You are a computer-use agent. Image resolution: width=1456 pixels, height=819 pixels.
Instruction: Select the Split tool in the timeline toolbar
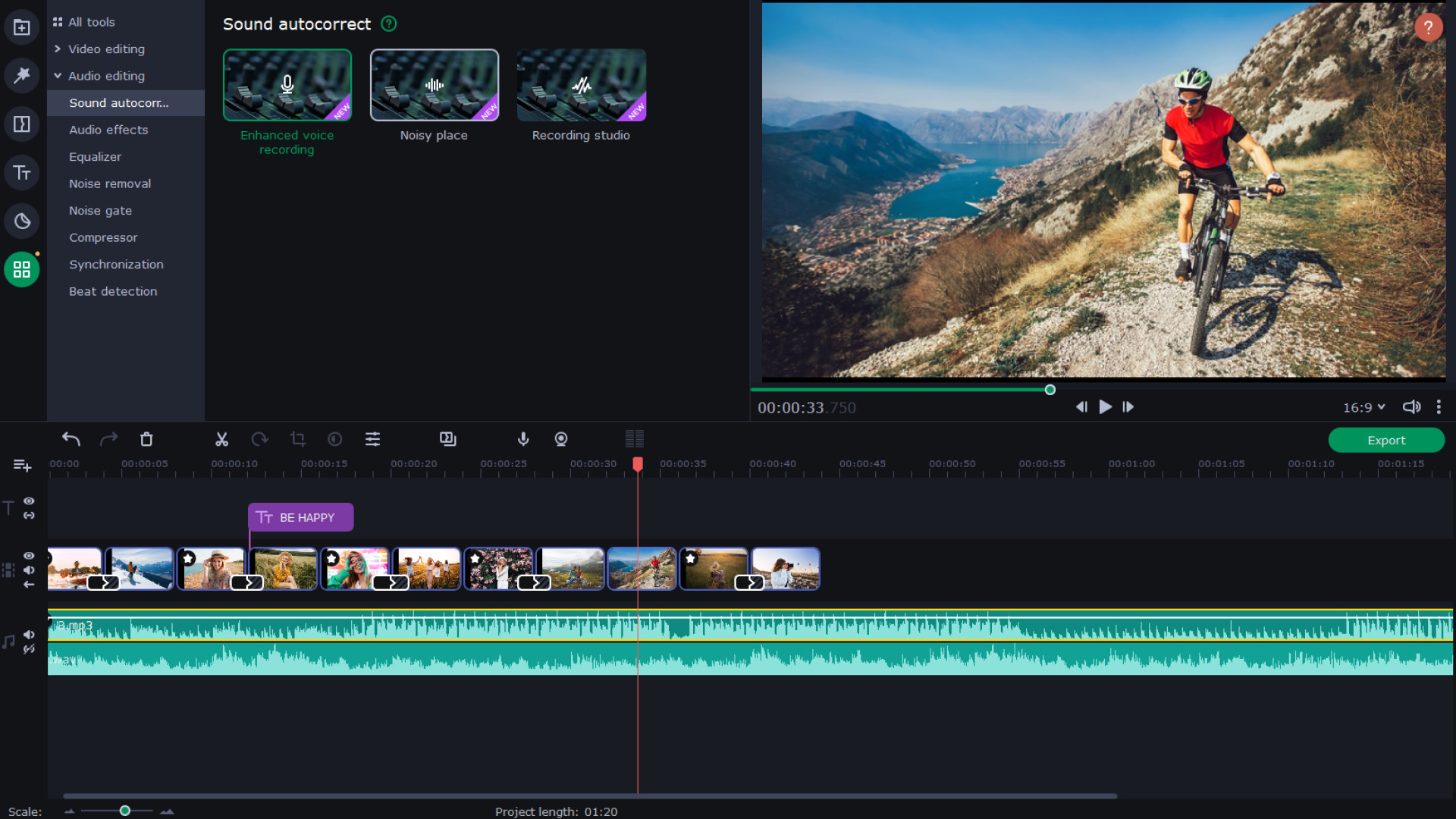(222, 439)
